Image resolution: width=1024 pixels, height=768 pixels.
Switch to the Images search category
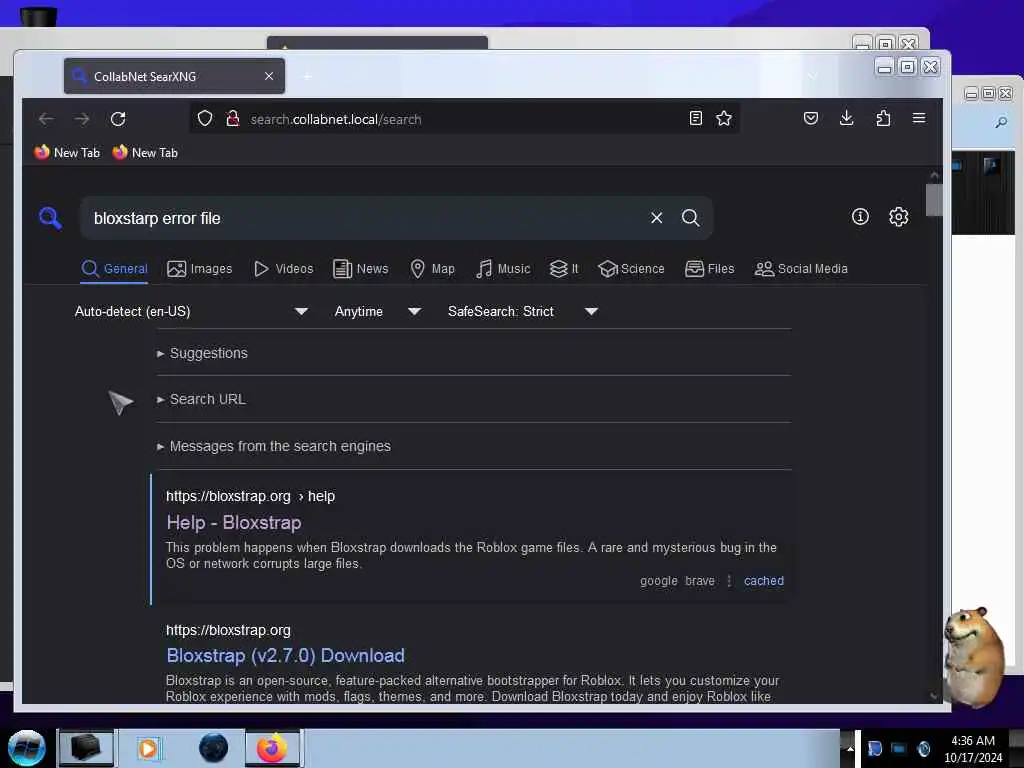pyautogui.click(x=200, y=269)
